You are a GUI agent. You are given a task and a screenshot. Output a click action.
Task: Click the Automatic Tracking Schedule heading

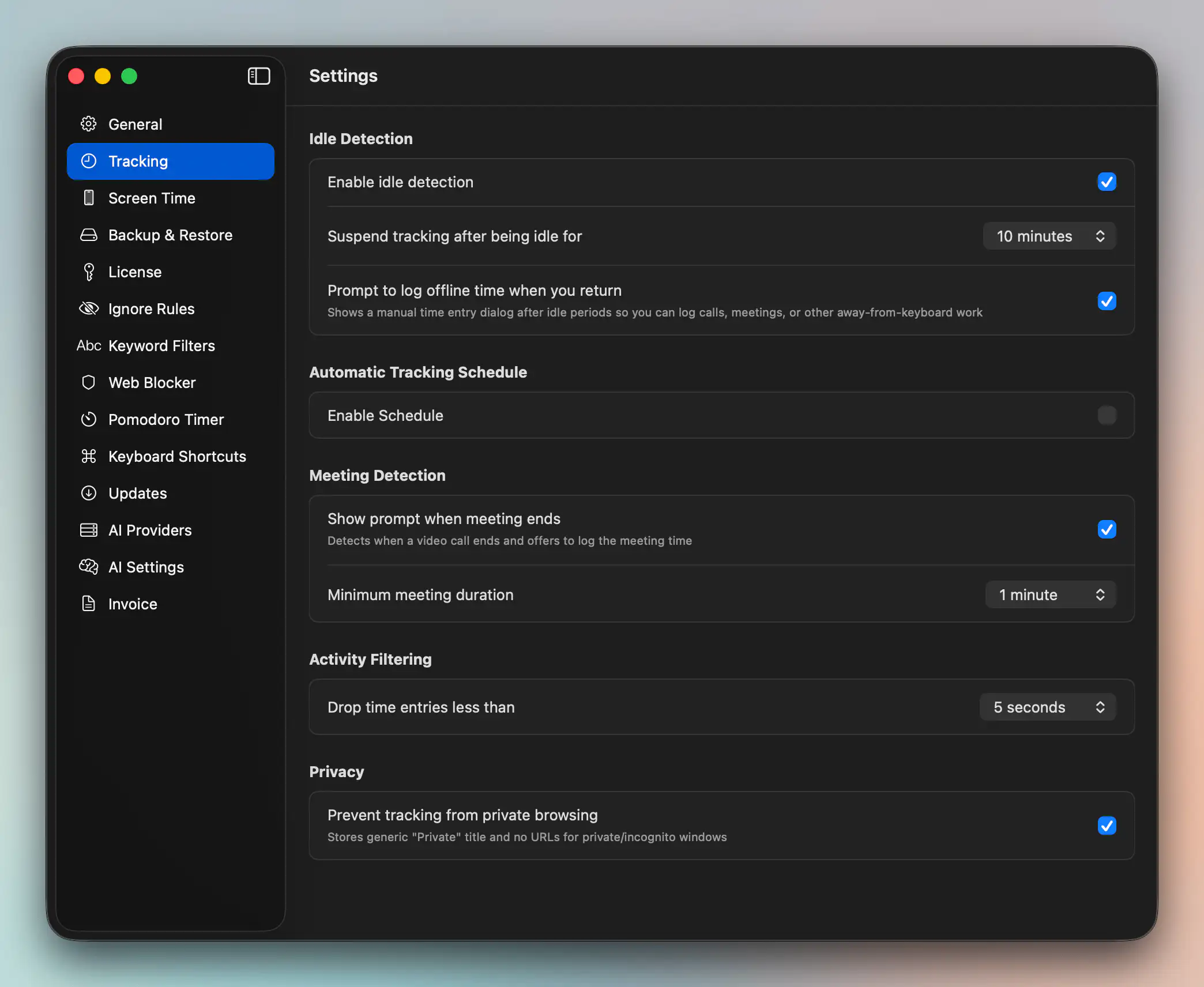click(417, 372)
